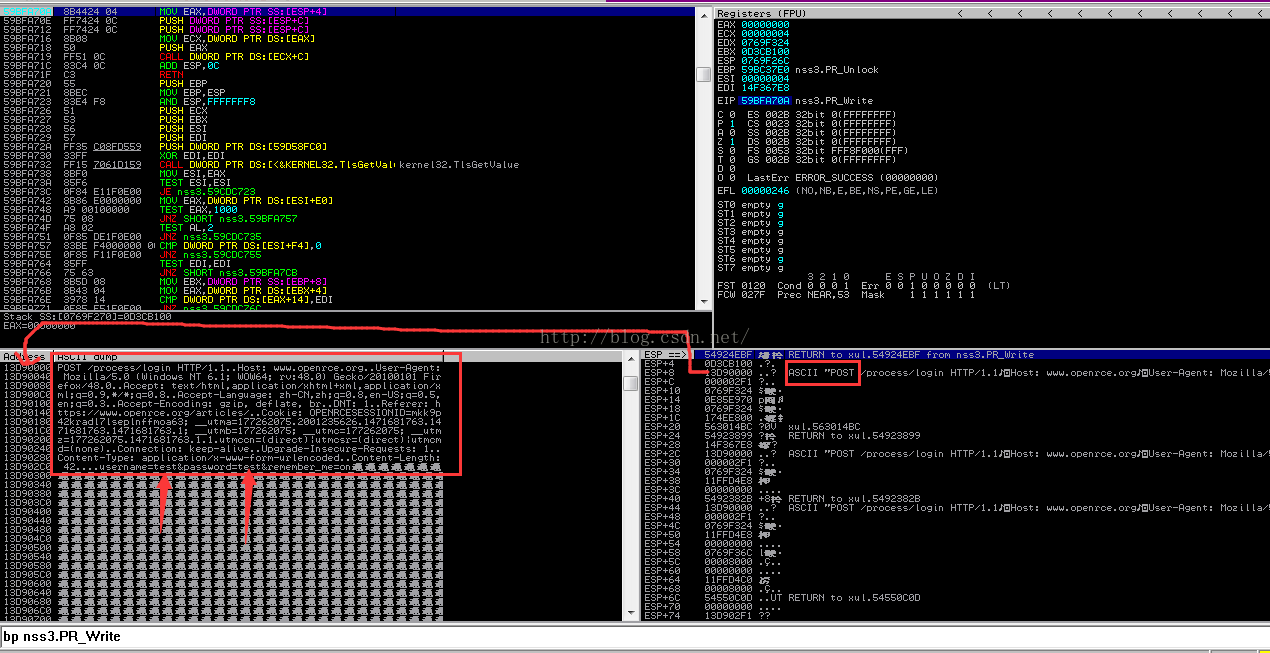Screen dimensions: 1270x653
Task: Click the EFL value 00000246
Action: pyautogui.click(x=765, y=190)
